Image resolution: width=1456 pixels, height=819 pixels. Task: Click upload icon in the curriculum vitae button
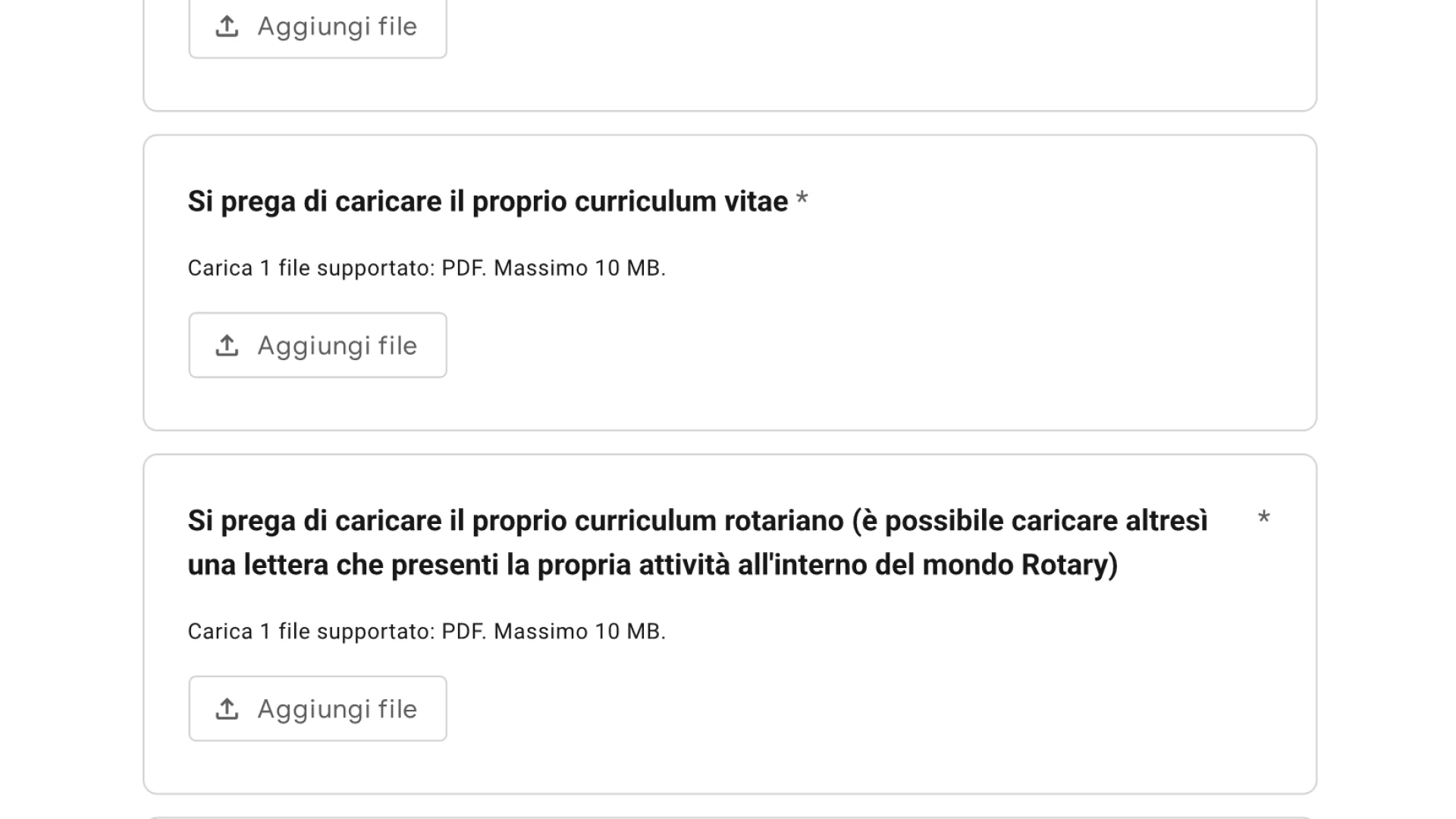[227, 345]
